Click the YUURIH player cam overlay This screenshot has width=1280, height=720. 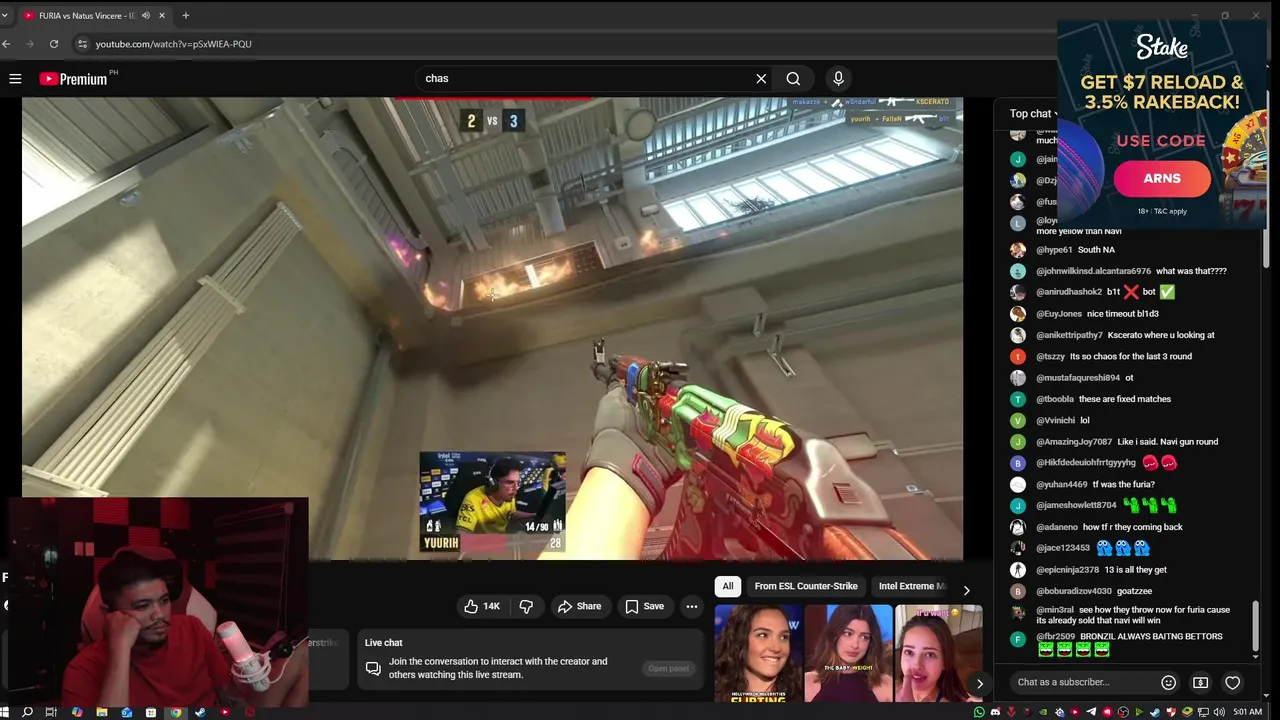(492, 501)
